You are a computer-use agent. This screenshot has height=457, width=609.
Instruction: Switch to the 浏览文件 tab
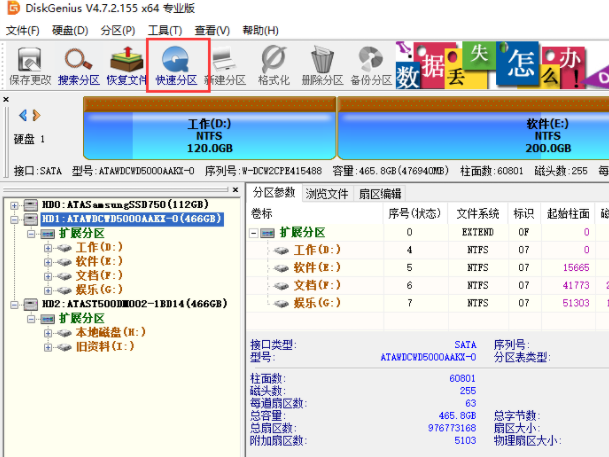[327, 193]
